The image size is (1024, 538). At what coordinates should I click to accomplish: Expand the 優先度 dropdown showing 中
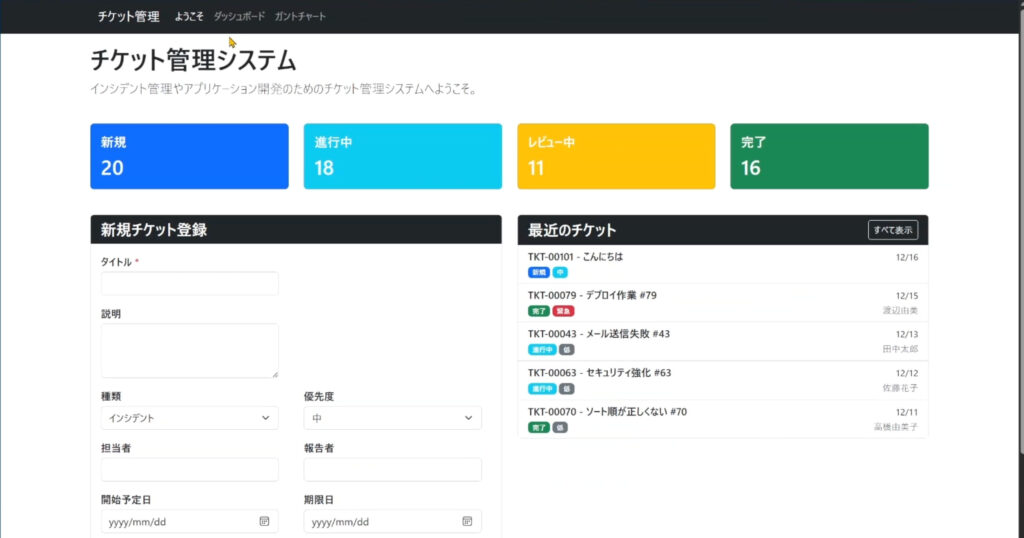coord(392,418)
